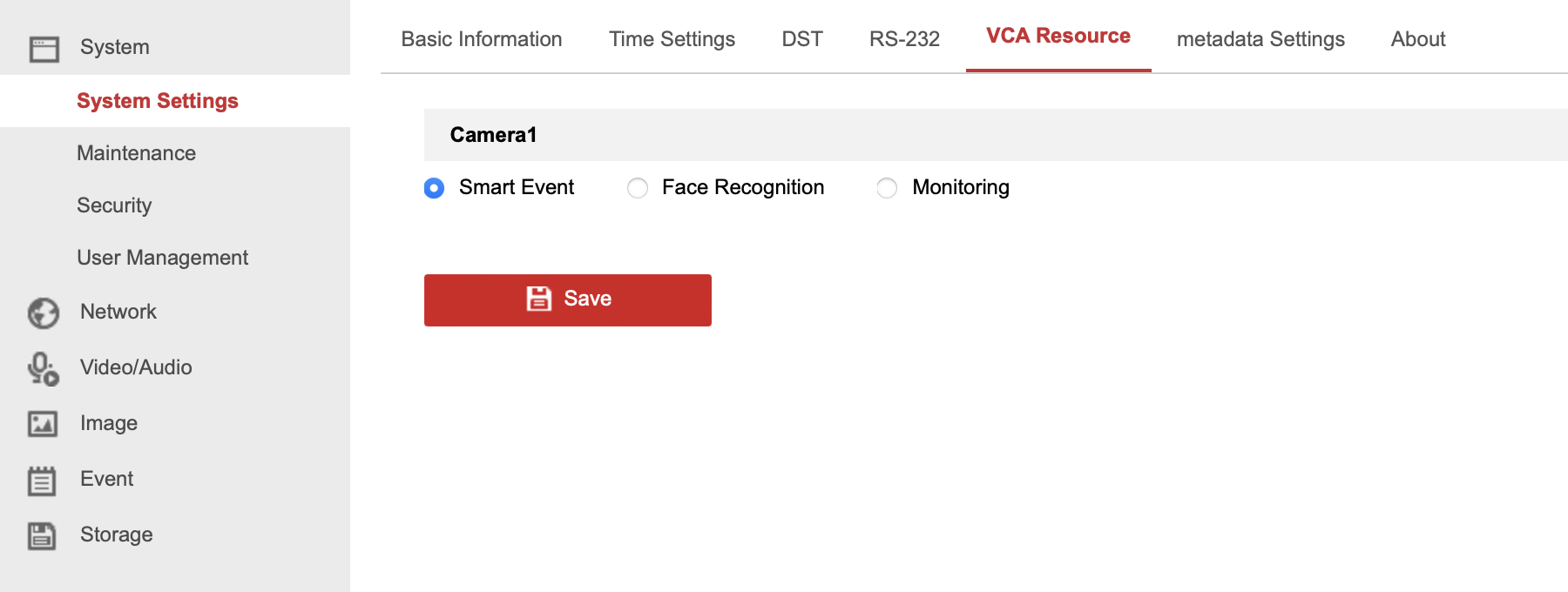Viewport: 1568px width, 592px height.
Task: Select the Monitoring radio button
Action: point(887,188)
